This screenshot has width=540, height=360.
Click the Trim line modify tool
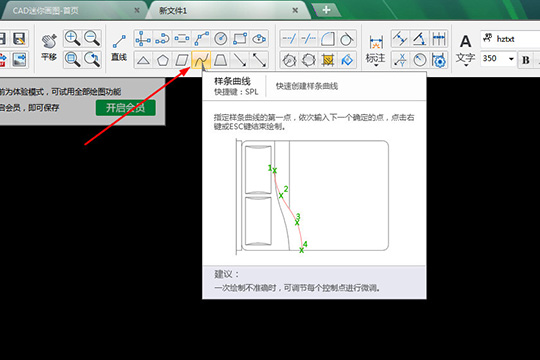pyautogui.click(x=308, y=39)
